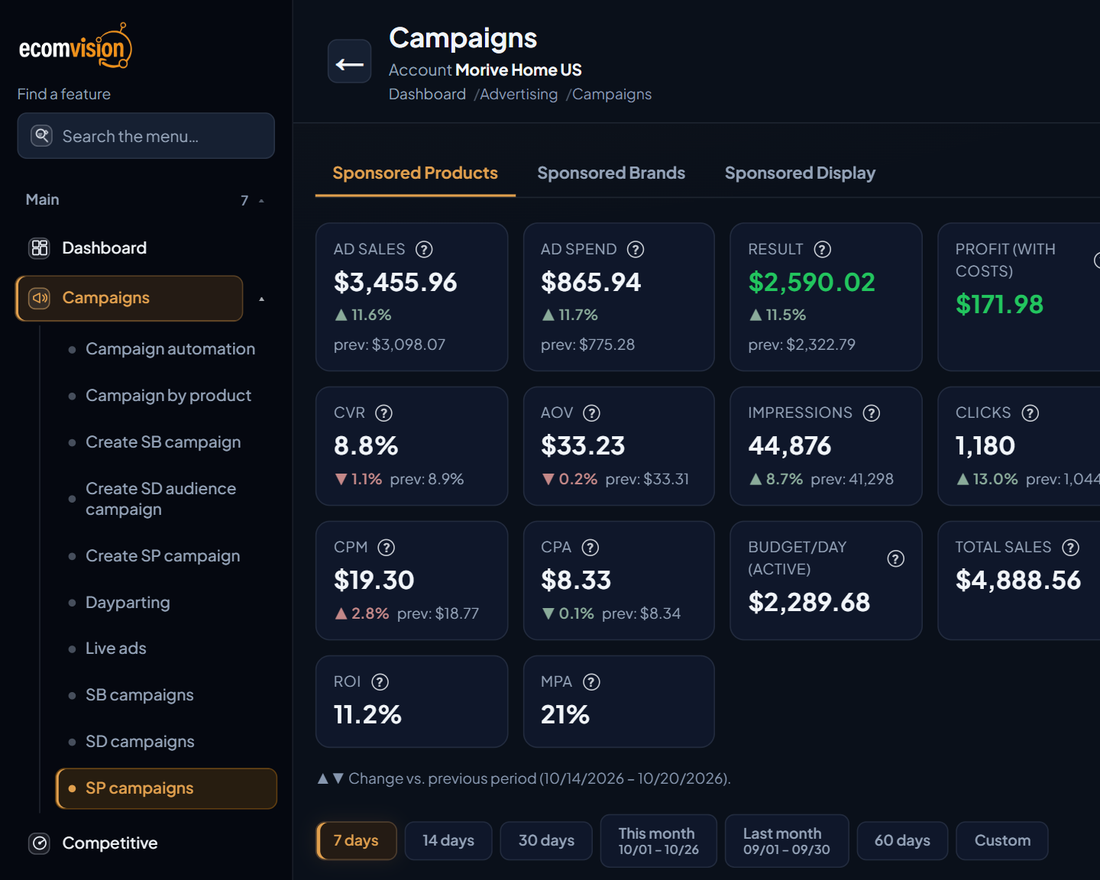Click the 21% MPA value

click(x=565, y=715)
